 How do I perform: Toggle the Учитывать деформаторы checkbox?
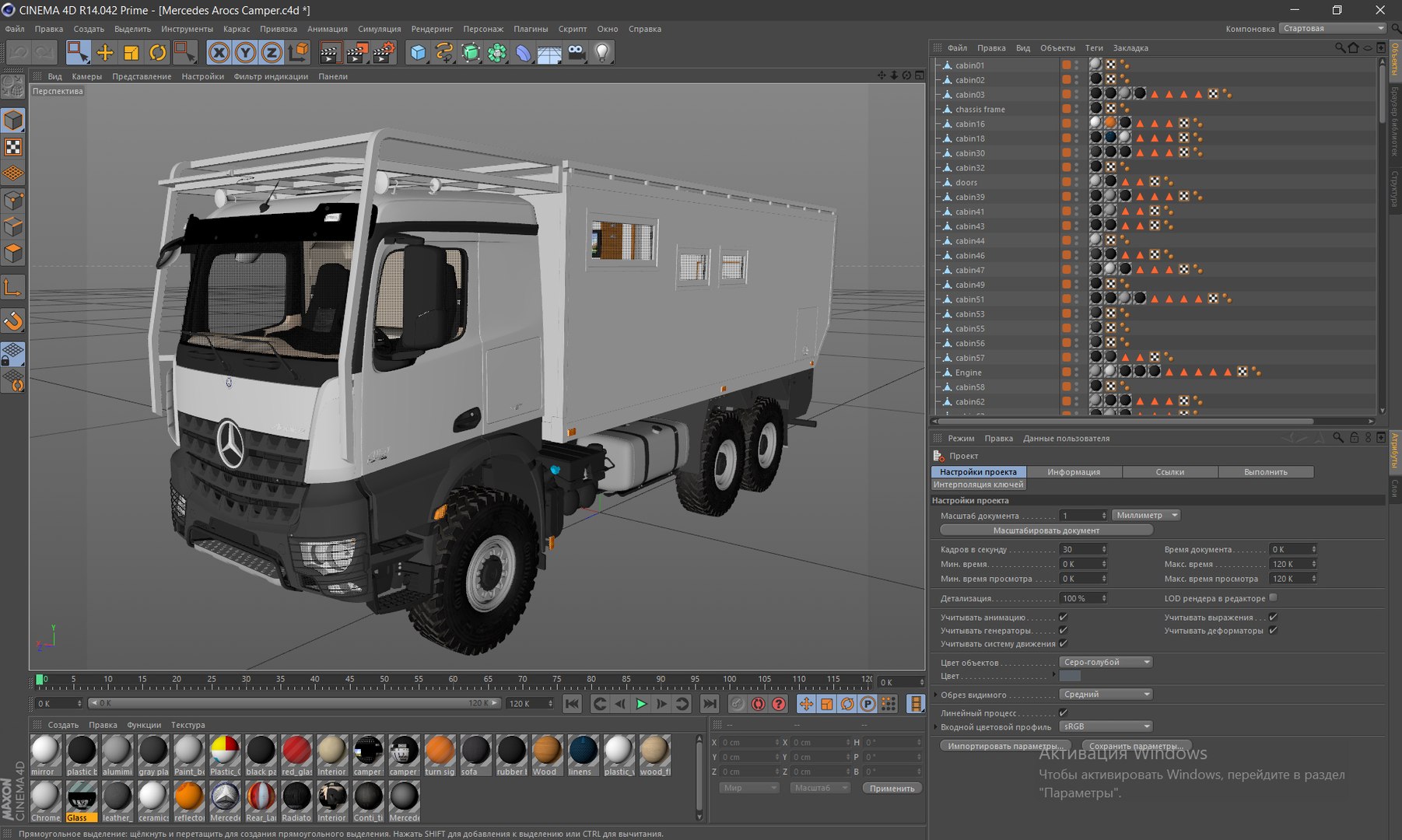1273,630
